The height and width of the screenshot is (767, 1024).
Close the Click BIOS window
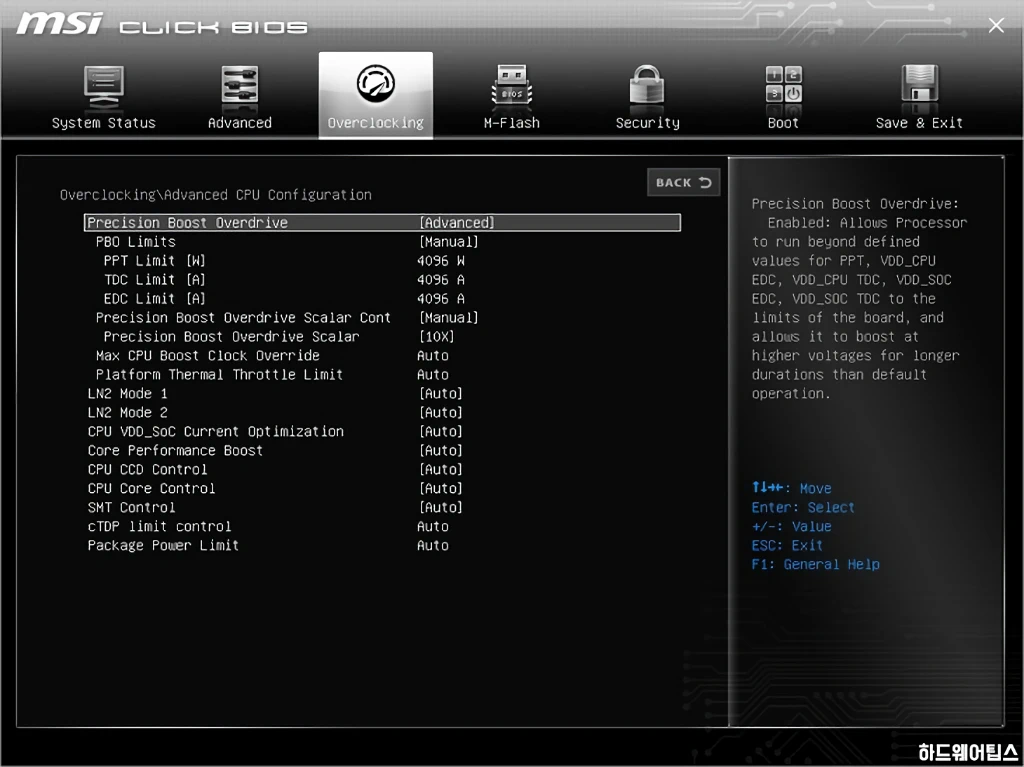coord(996,25)
